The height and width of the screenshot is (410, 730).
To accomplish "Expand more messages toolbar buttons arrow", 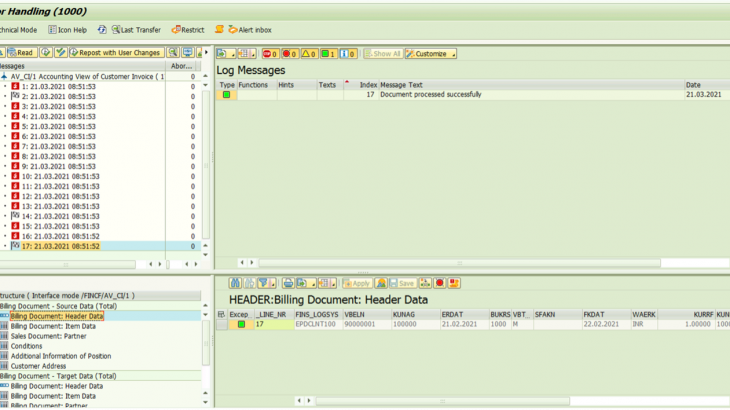I will coord(206,53).
